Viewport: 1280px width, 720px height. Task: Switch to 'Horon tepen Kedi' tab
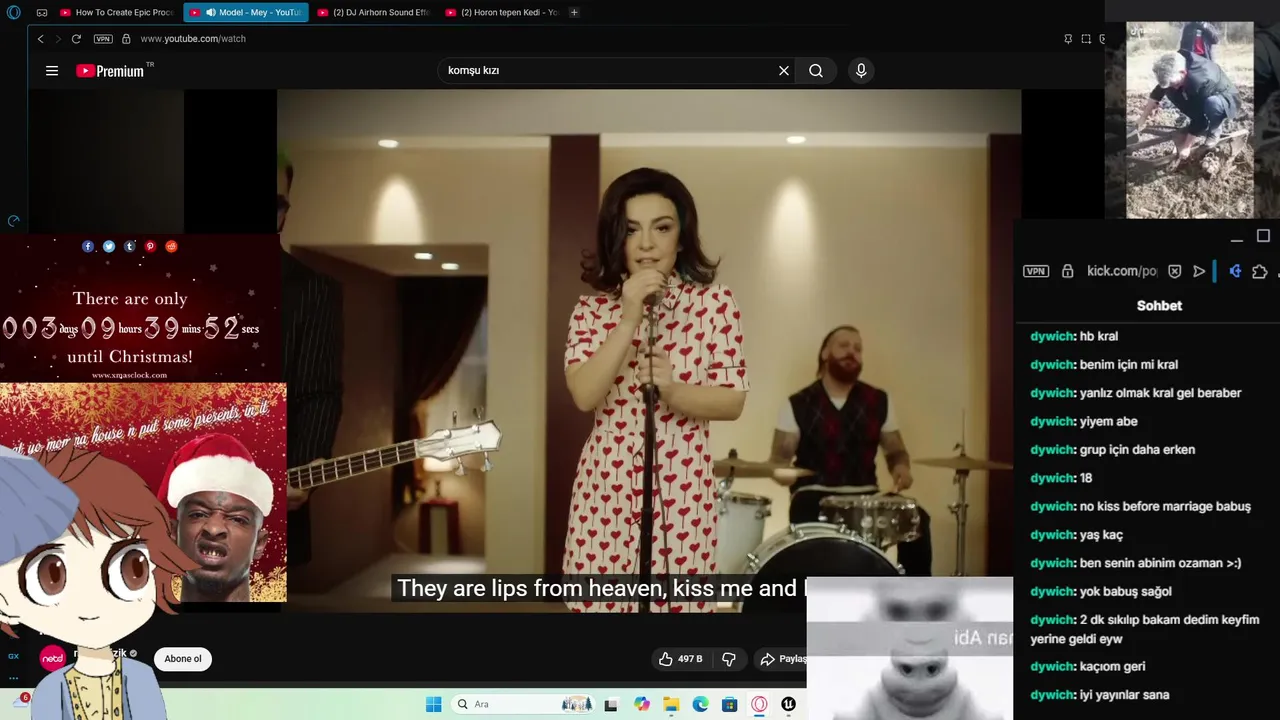502,12
